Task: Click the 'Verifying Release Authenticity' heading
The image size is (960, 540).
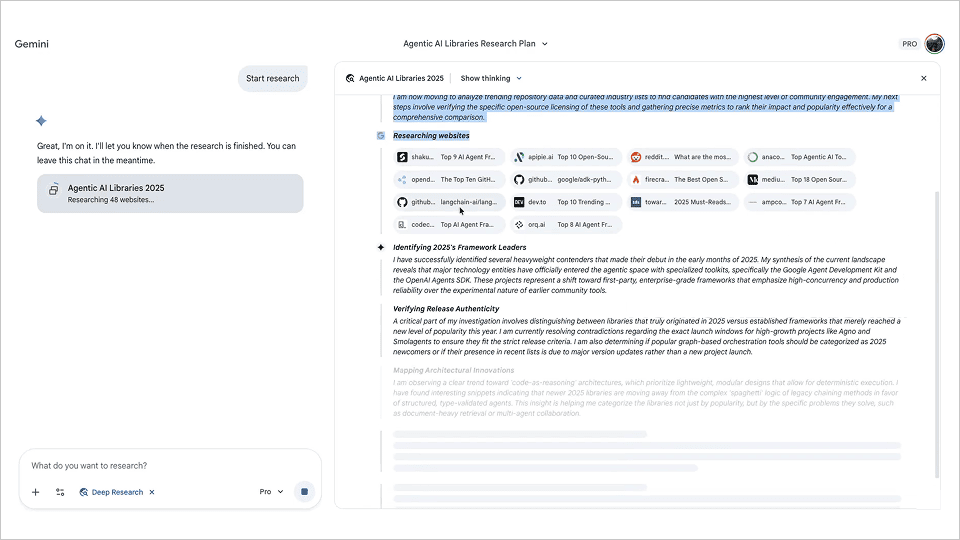Action: pos(446,309)
